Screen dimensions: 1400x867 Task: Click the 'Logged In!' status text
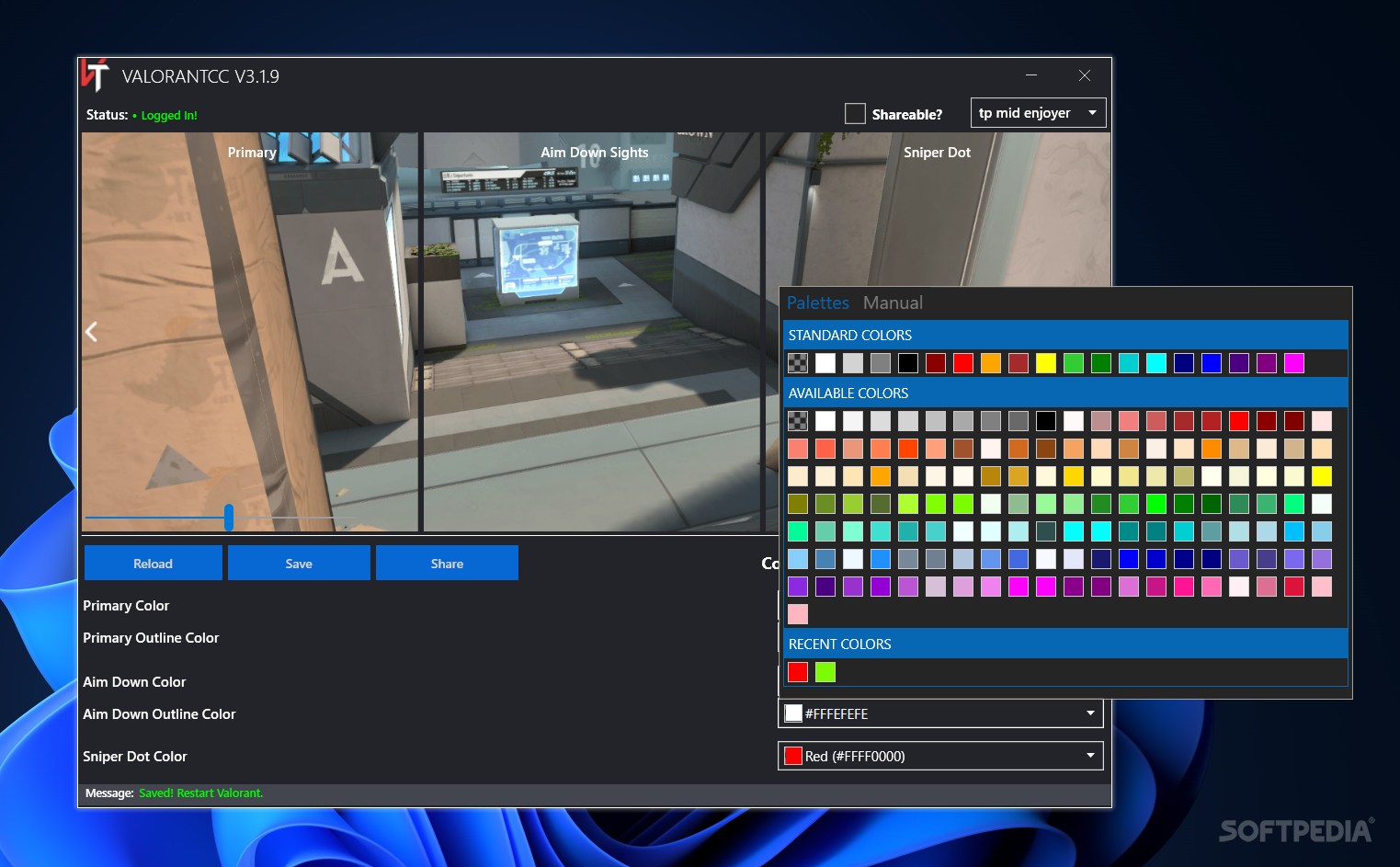click(x=169, y=116)
